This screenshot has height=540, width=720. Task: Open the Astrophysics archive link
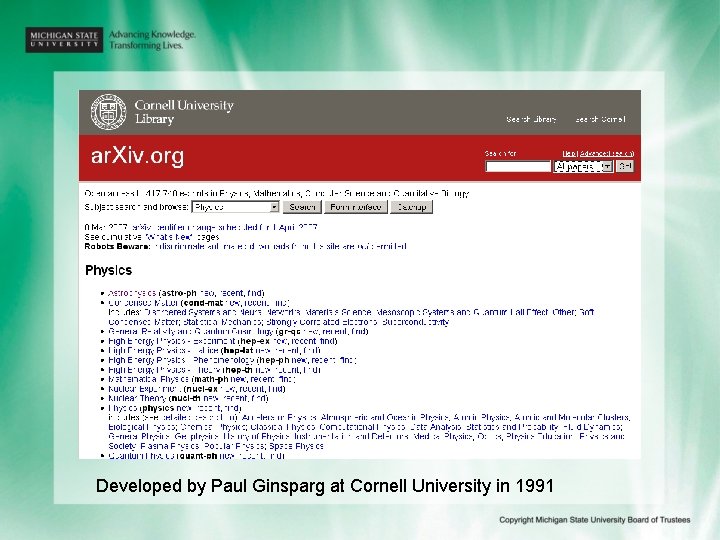[x=132, y=293]
